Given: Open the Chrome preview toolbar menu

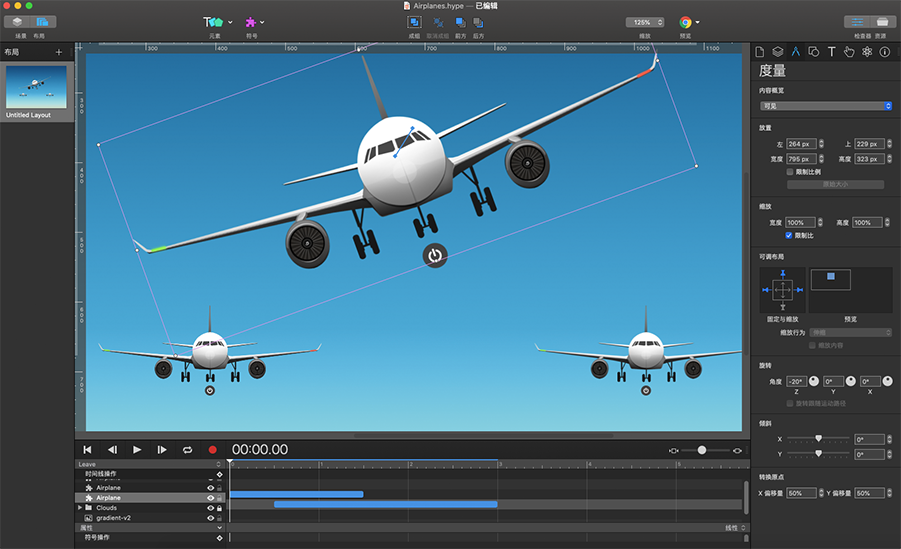Looking at the screenshot, I should pos(690,22).
